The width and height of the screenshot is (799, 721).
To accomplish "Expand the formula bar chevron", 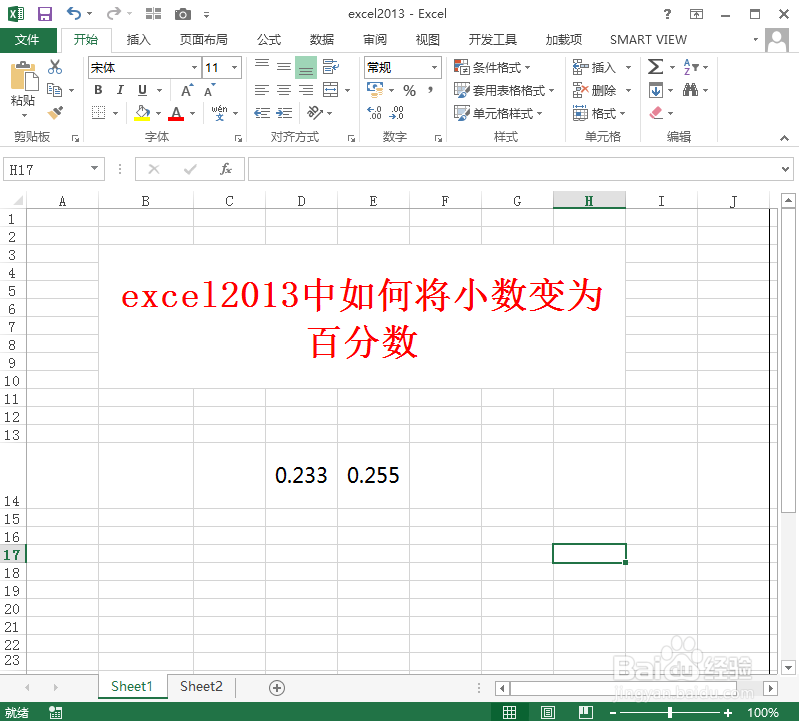I will [x=785, y=169].
